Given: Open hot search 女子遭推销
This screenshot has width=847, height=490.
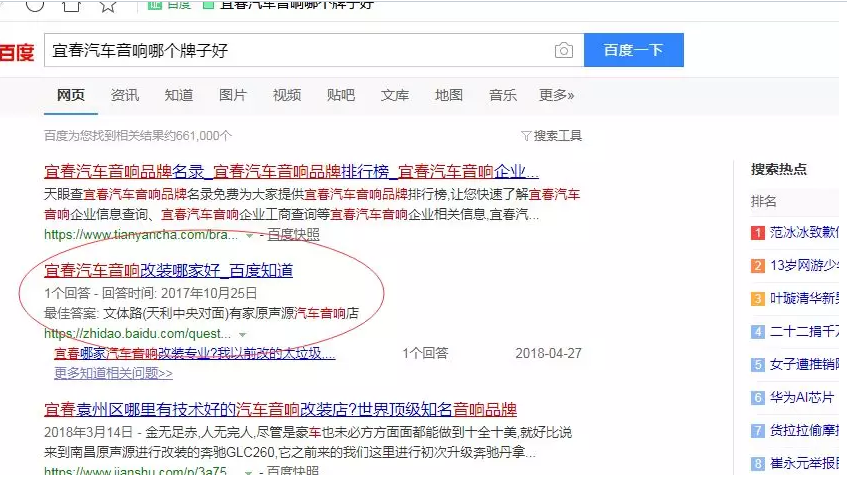Looking at the screenshot, I should pyautogui.click(x=804, y=364).
